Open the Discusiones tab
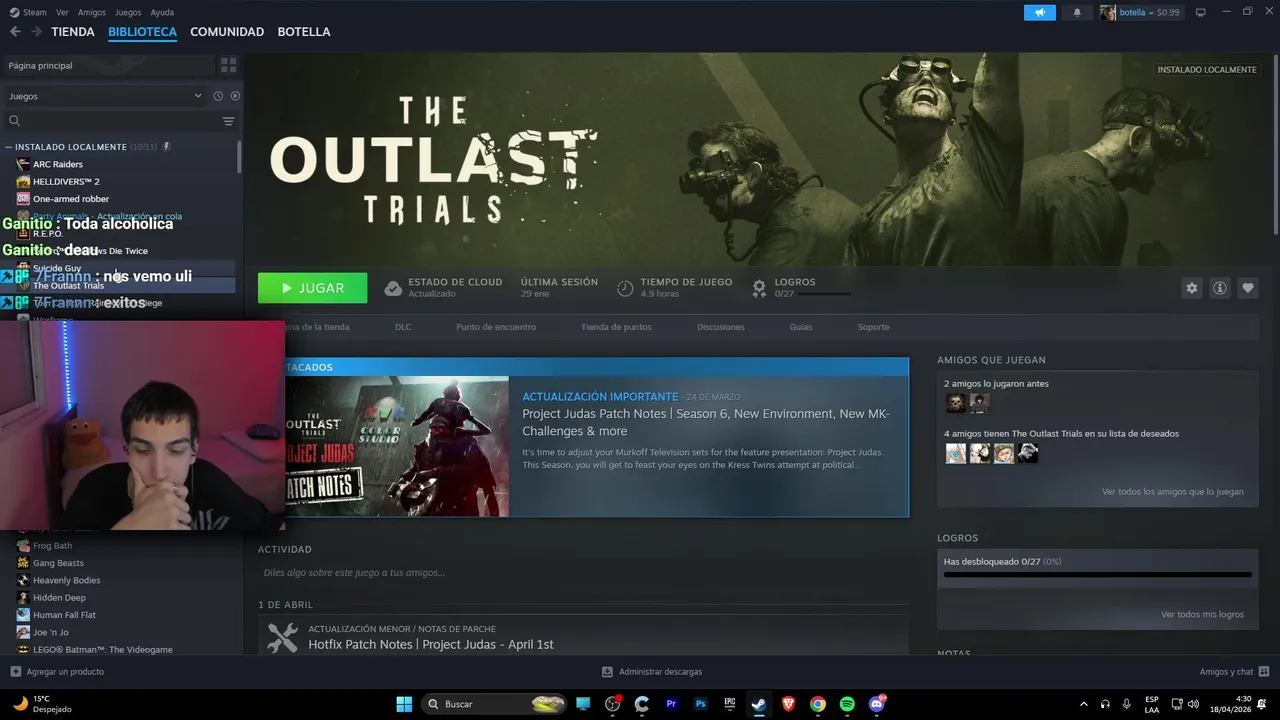Viewport: 1280px width, 720px height. [721, 327]
